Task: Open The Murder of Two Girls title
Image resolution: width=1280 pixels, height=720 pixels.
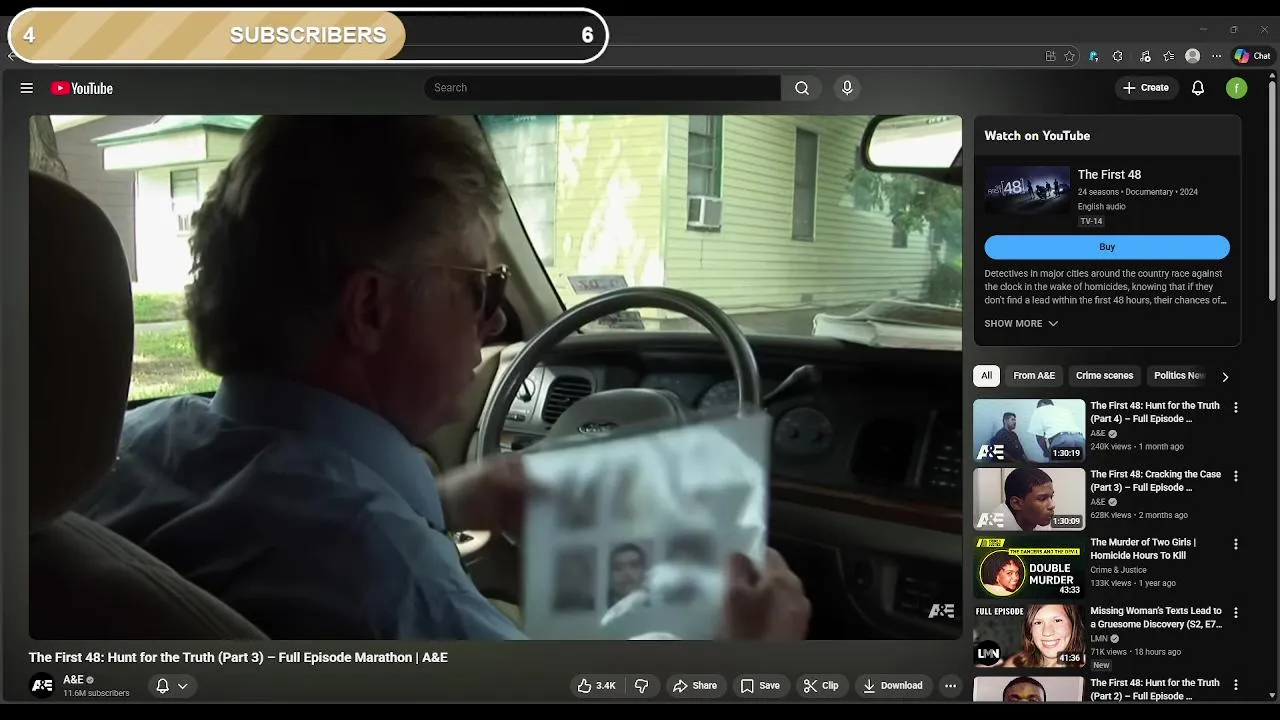Action: point(1143,549)
